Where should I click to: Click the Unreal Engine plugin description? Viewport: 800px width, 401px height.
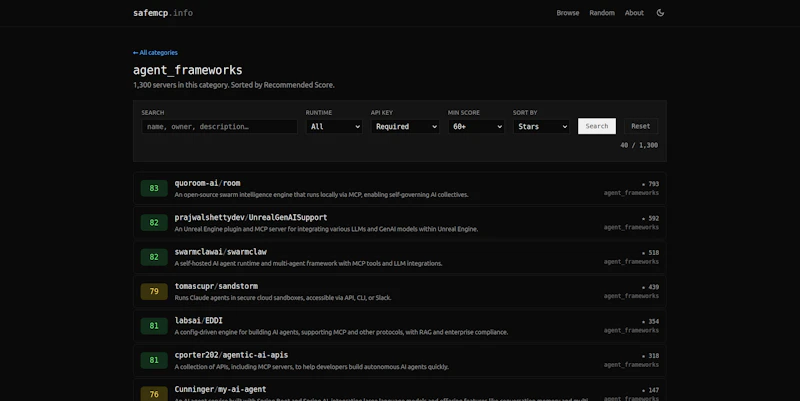[326, 229]
